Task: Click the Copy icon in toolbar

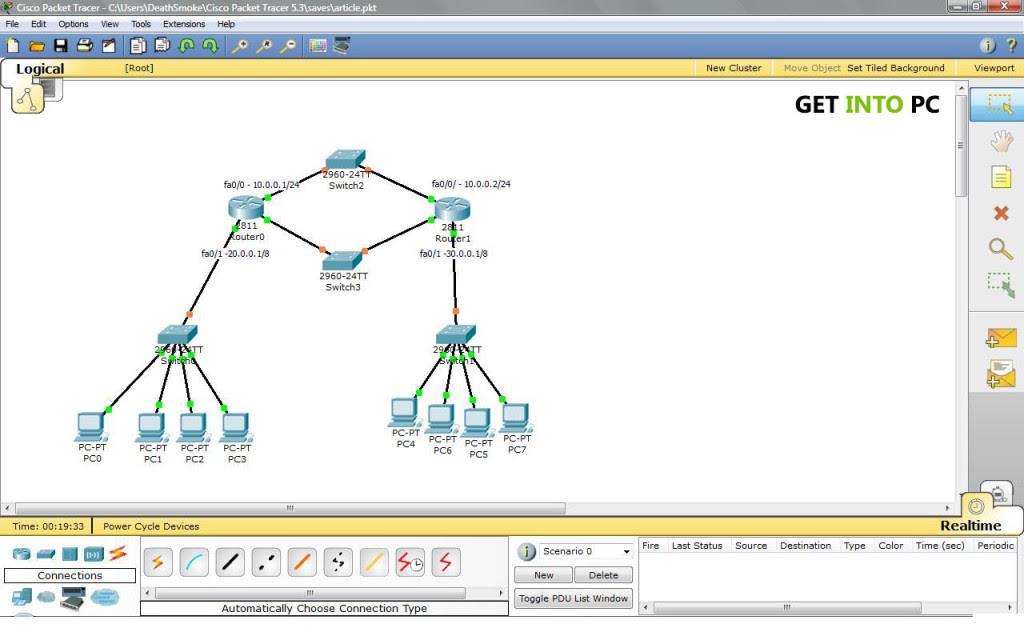Action: (138, 46)
